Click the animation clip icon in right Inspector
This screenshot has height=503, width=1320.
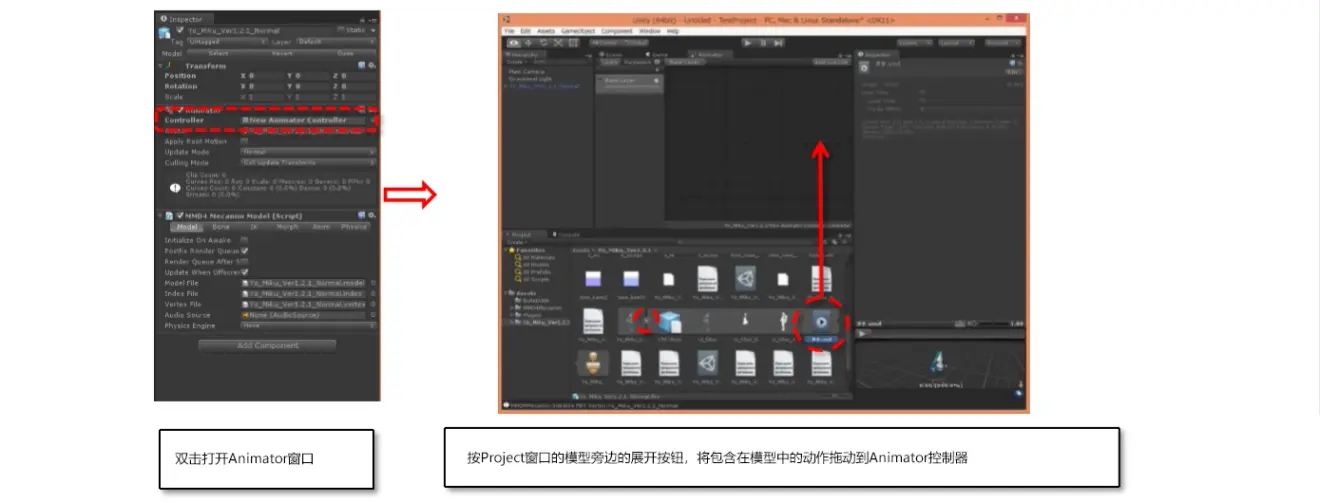tap(864, 67)
